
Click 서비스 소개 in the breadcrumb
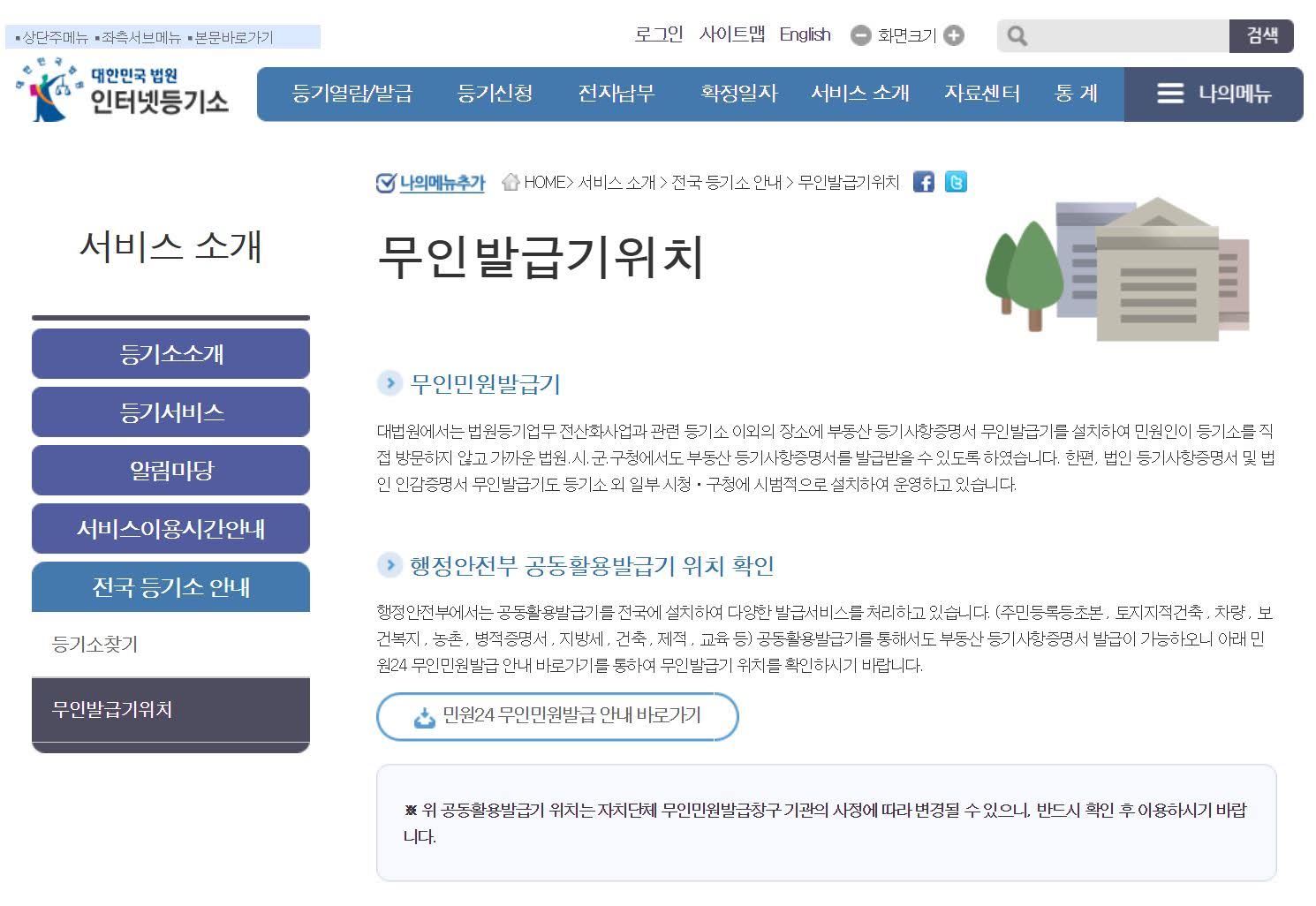pos(616,183)
